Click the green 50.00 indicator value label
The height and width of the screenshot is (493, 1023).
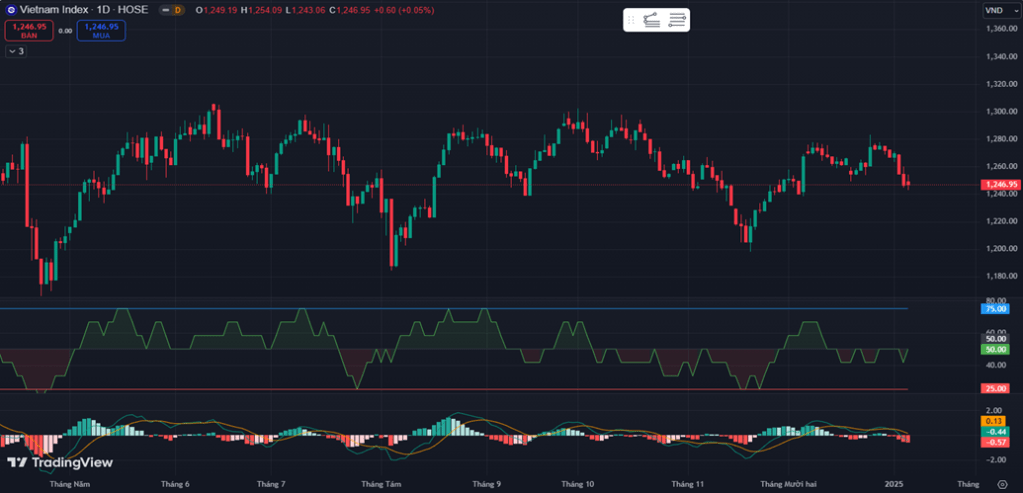(996, 350)
